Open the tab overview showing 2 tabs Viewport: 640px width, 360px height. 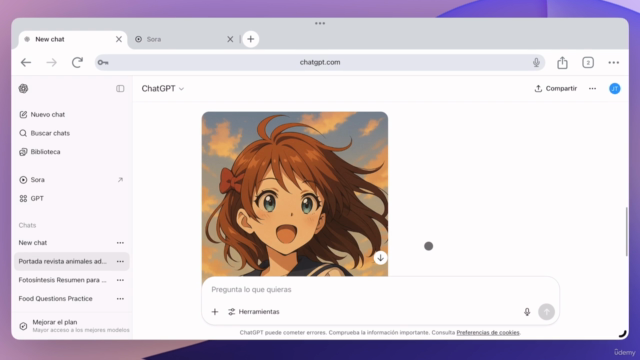(x=588, y=62)
